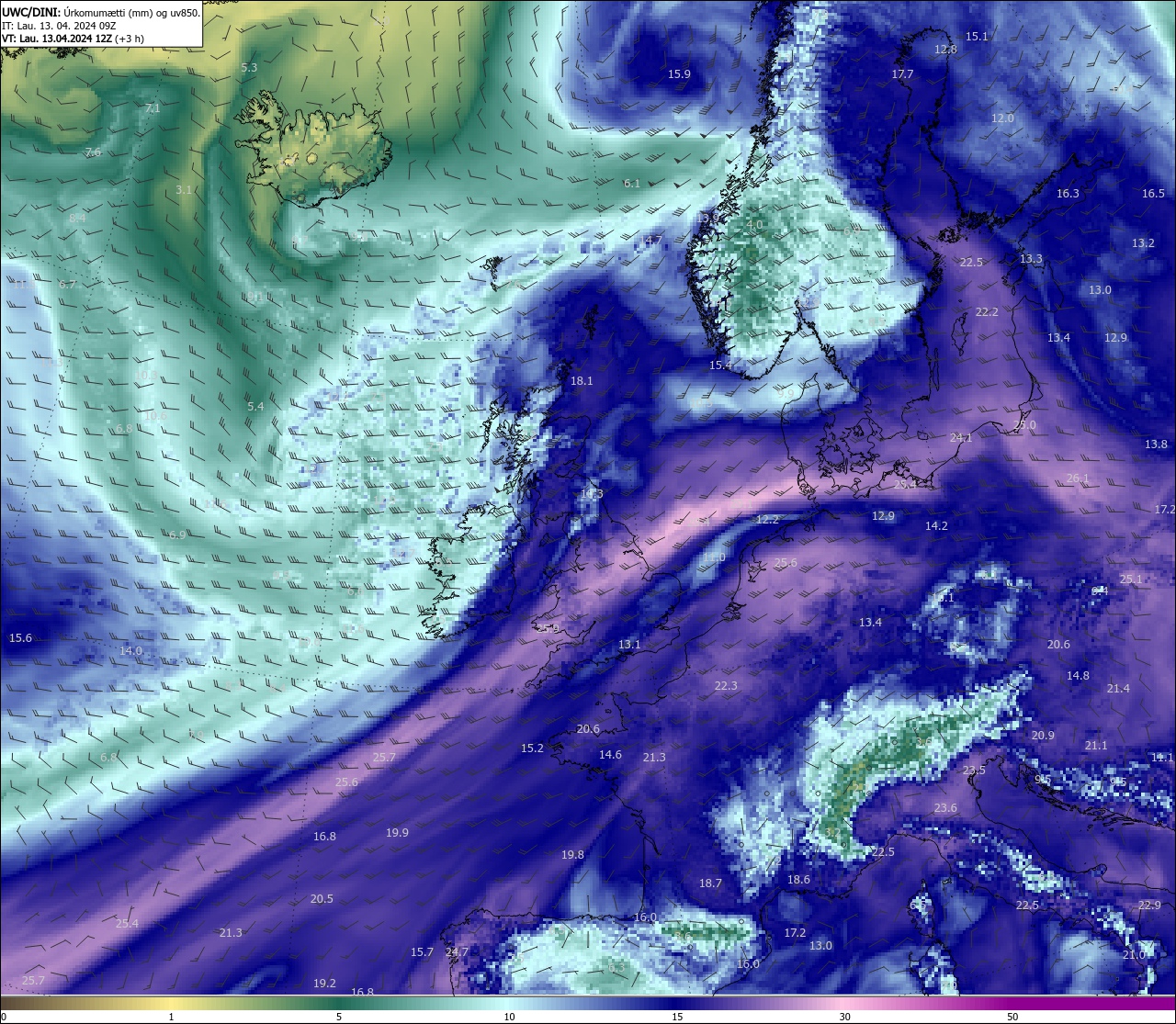Click the 22.2 value over the Baltic
1176x1024 pixels.
(x=987, y=312)
